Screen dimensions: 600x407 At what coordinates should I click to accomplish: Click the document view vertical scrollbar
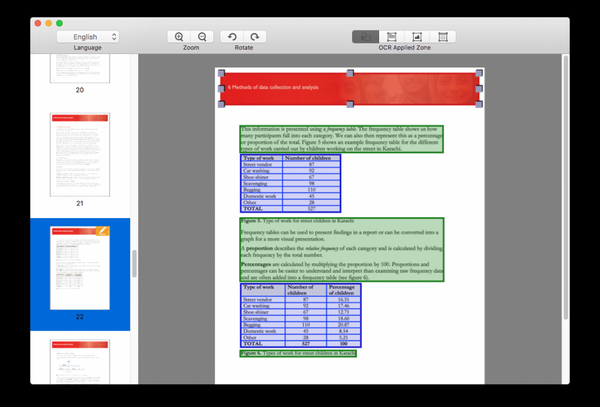(x=566, y=187)
